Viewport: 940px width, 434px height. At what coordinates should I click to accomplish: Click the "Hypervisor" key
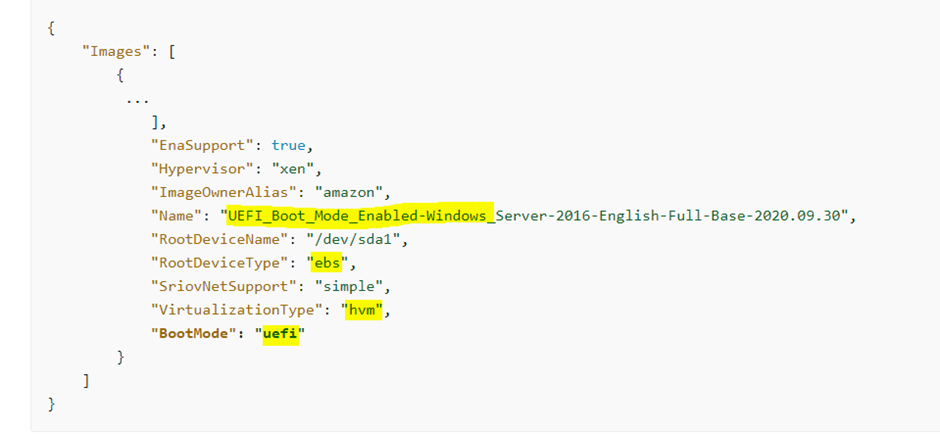point(202,168)
